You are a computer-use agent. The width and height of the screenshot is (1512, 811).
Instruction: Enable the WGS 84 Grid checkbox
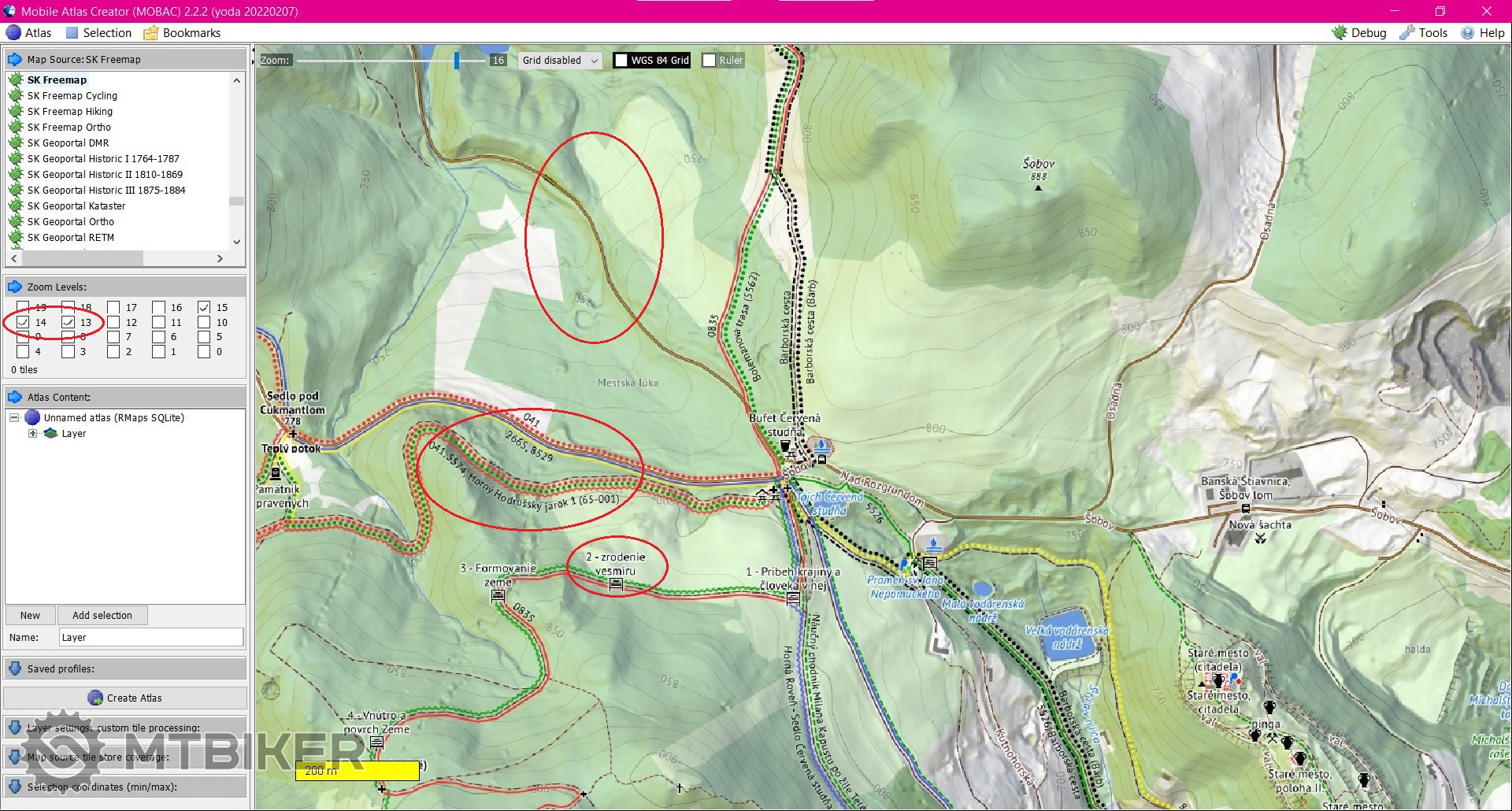(621, 61)
